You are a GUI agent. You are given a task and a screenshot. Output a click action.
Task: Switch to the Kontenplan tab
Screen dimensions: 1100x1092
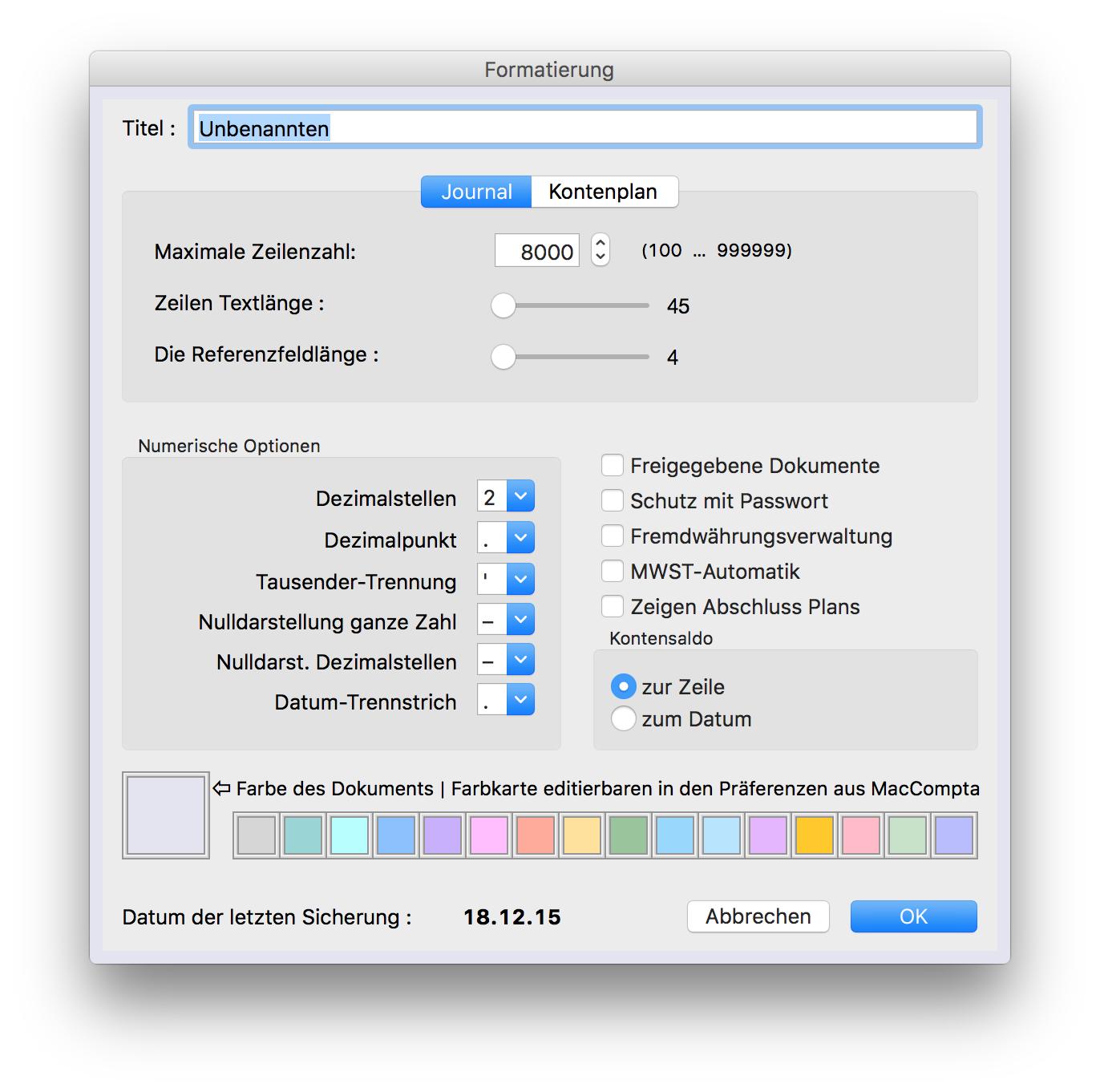tap(603, 192)
